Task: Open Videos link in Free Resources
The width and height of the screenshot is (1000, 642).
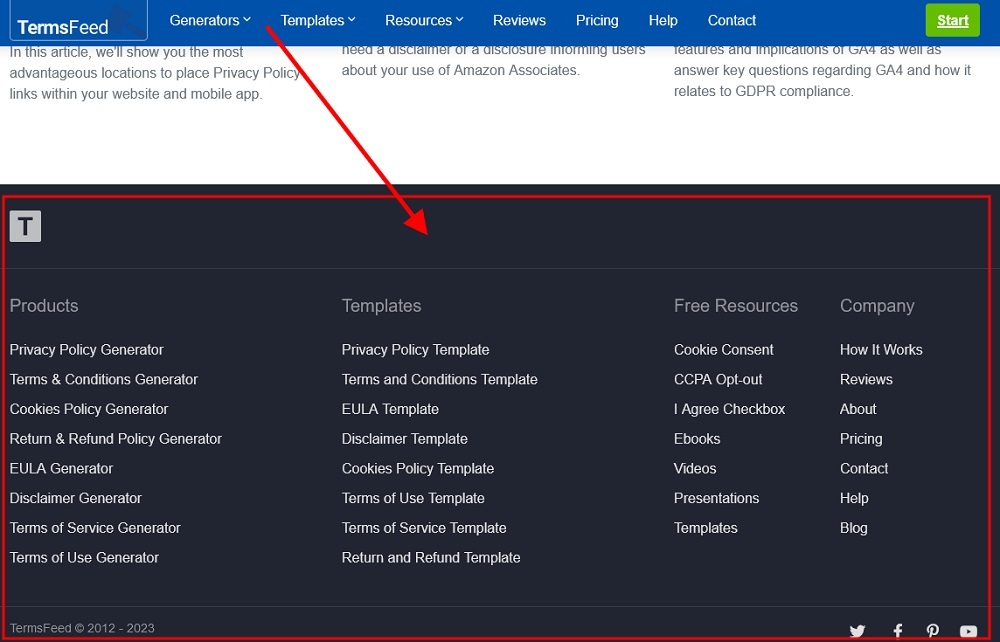Action: click(x=695, y=469)
